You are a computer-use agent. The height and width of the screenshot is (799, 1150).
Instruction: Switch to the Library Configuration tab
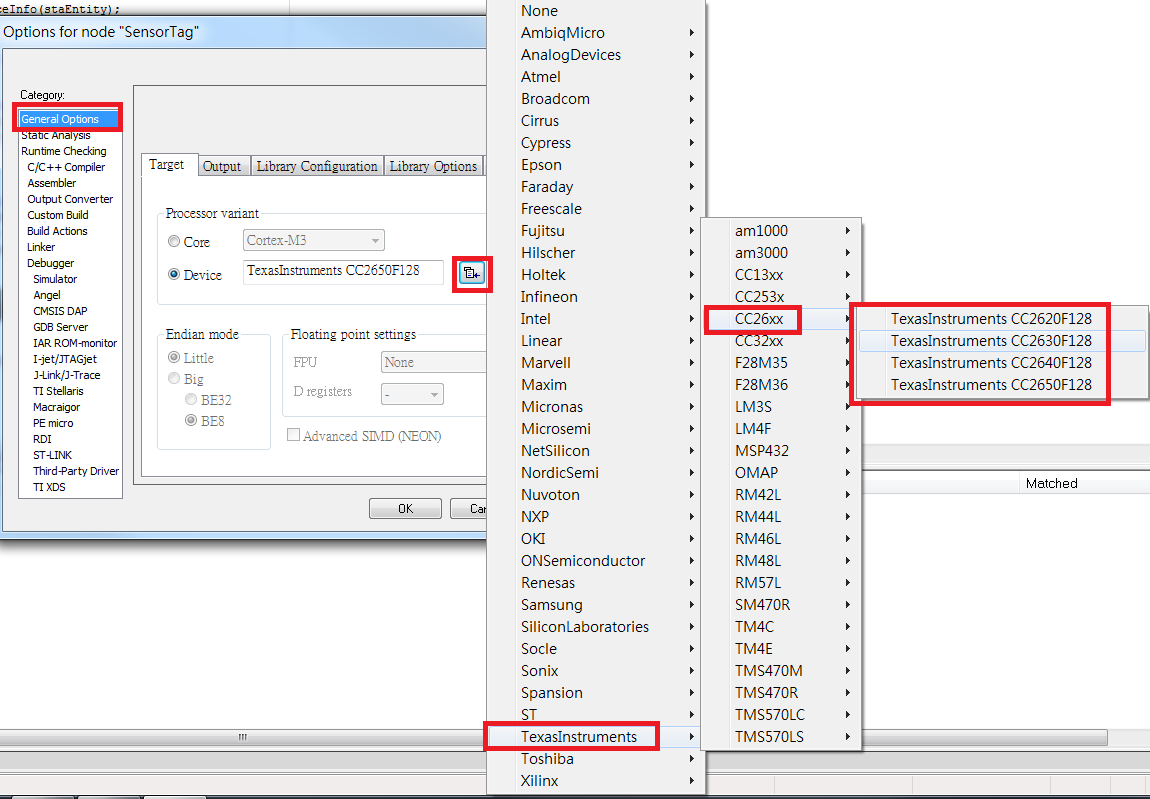[x=317, y=167]
